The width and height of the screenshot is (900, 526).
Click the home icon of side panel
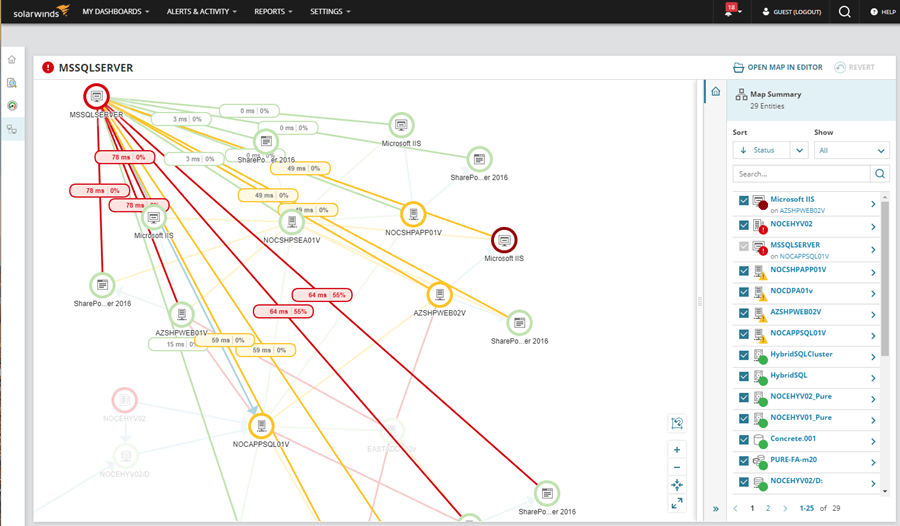tap(716, 91)
